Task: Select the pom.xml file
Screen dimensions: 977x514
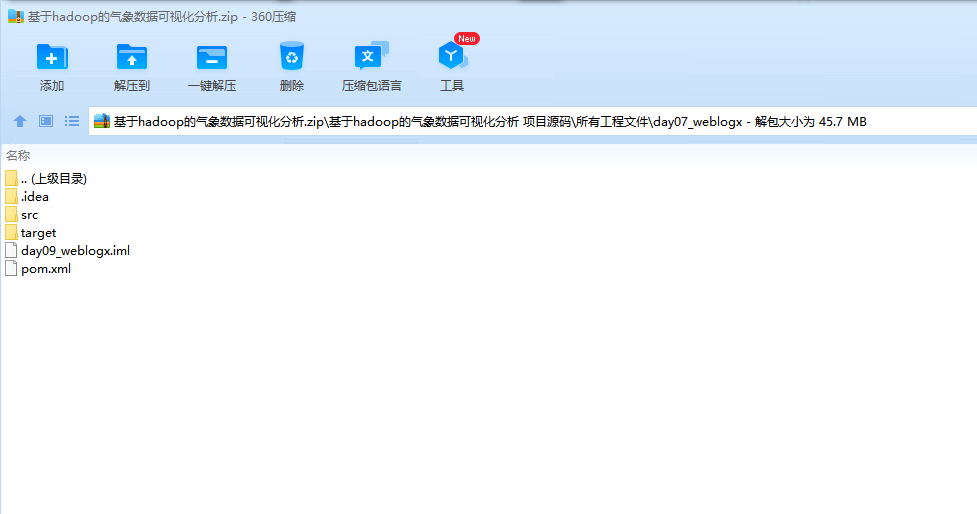Action: [38, 269]
